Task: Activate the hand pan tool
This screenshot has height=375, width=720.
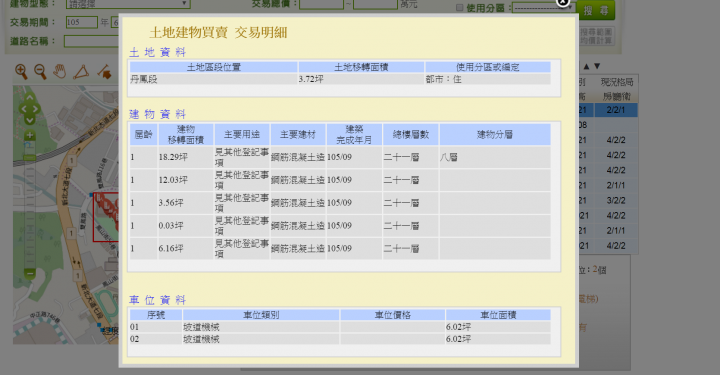Action: (x=60, y=72)
